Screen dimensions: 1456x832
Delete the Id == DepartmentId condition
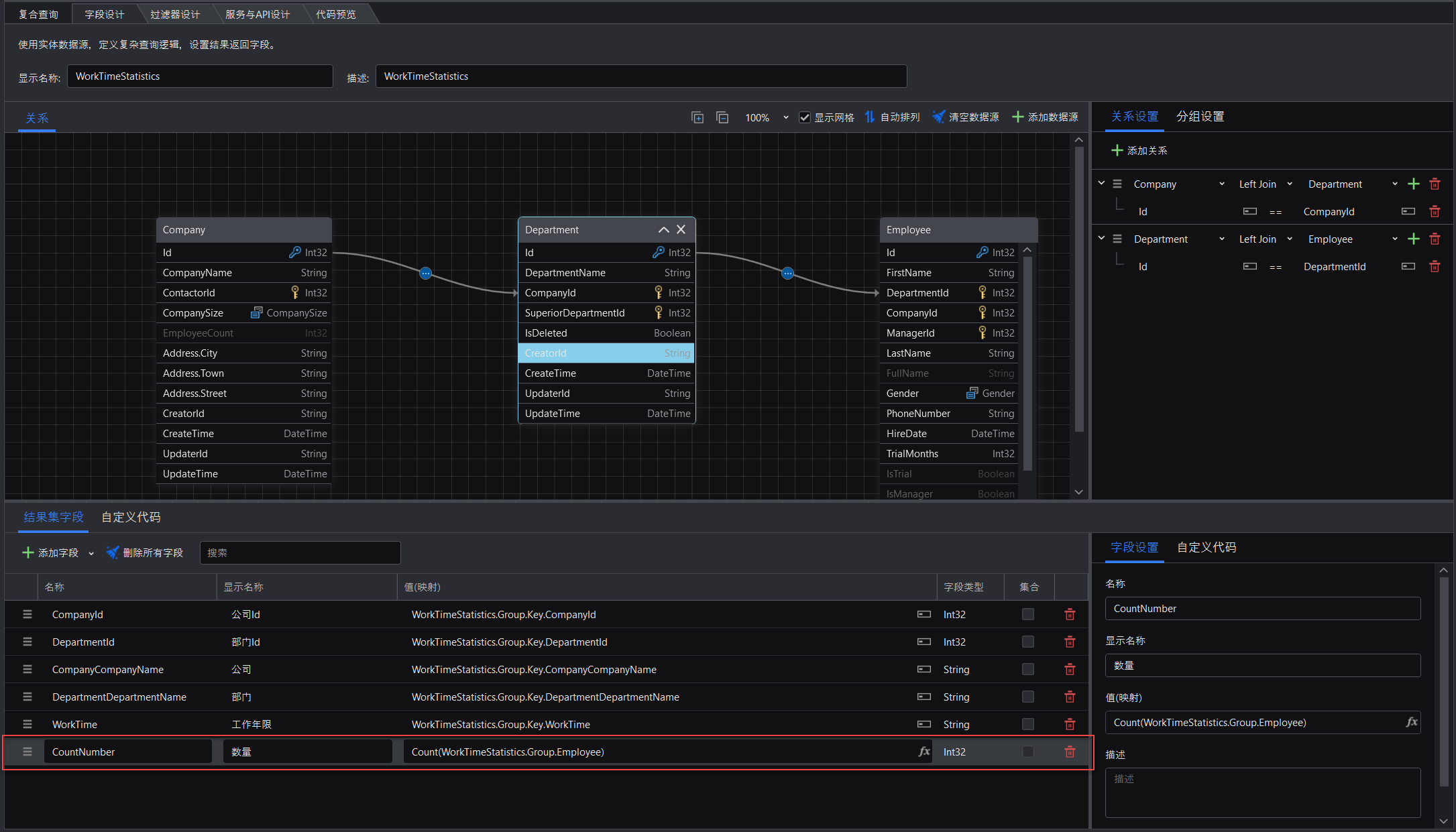pyautogui.click(x=1435, y=266)
